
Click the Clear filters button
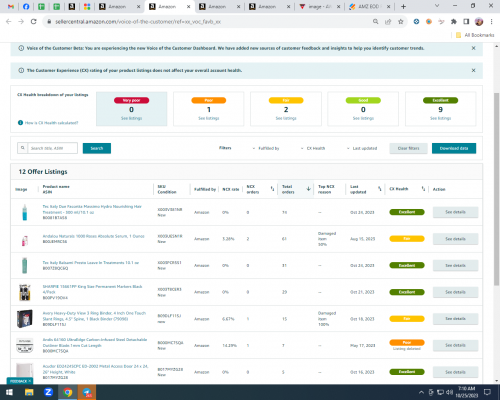point(408,148)
